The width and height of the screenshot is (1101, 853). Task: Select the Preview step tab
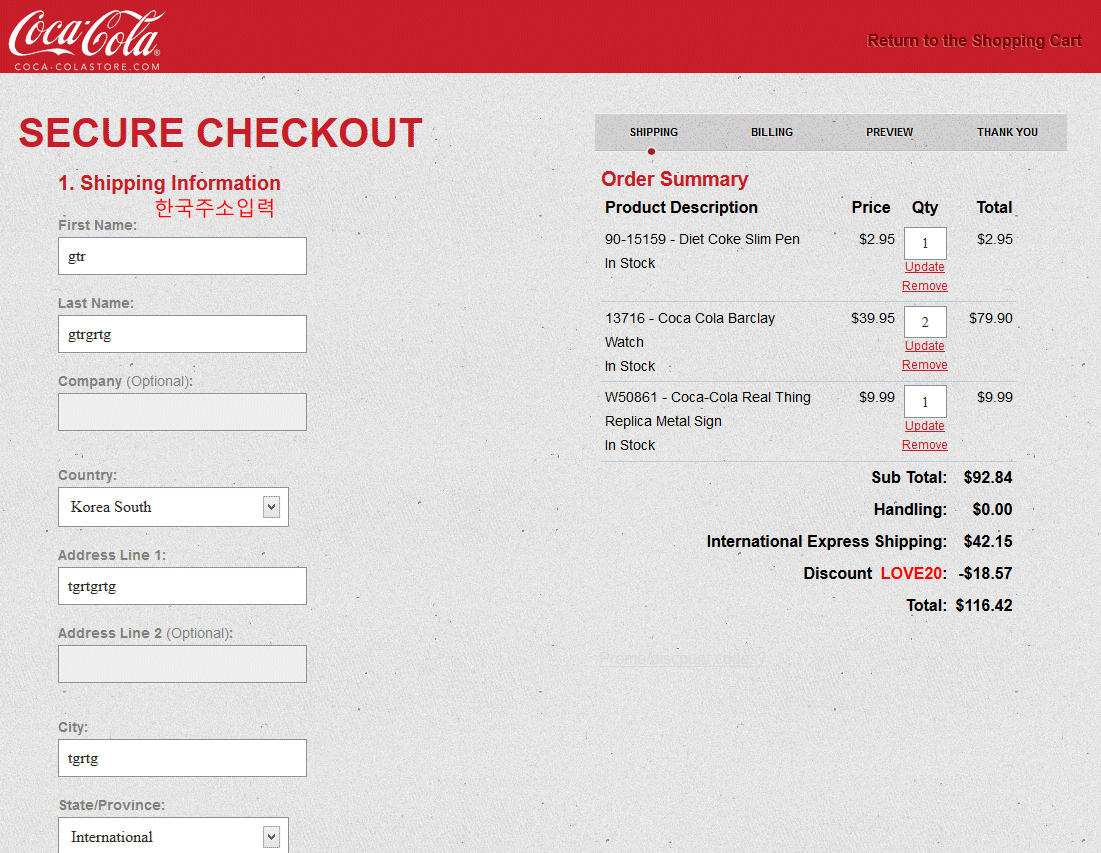(x=889, y=132)
